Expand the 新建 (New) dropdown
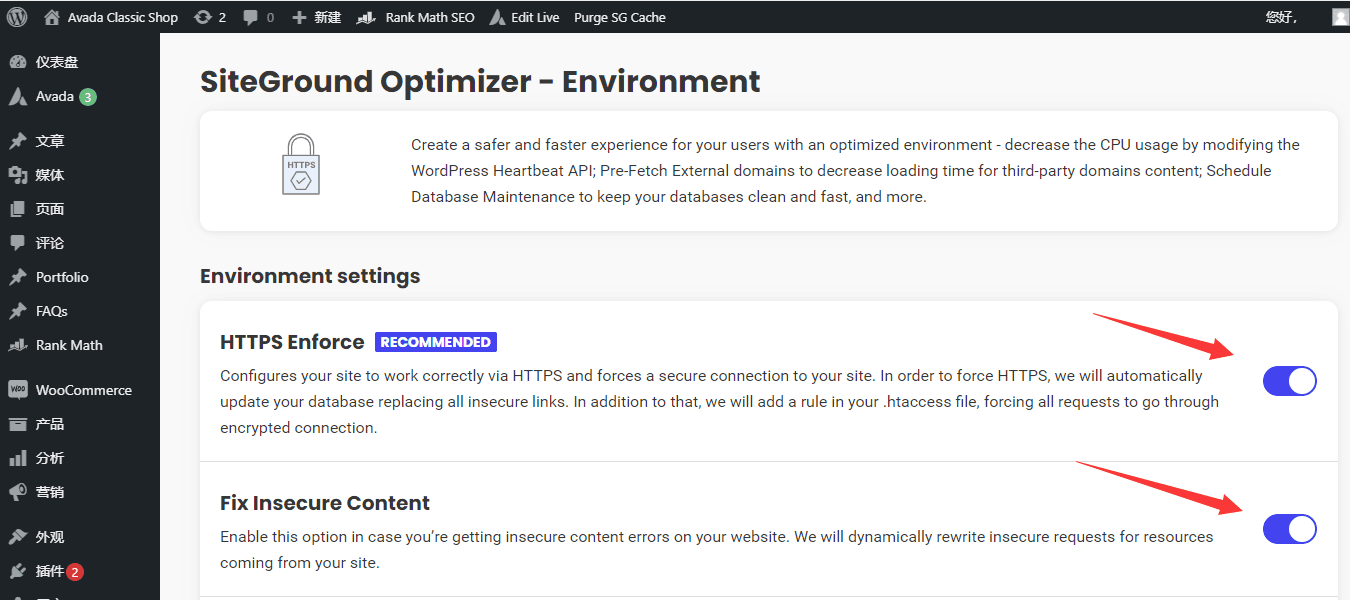The image size is (1350, 600). point(316,17)
